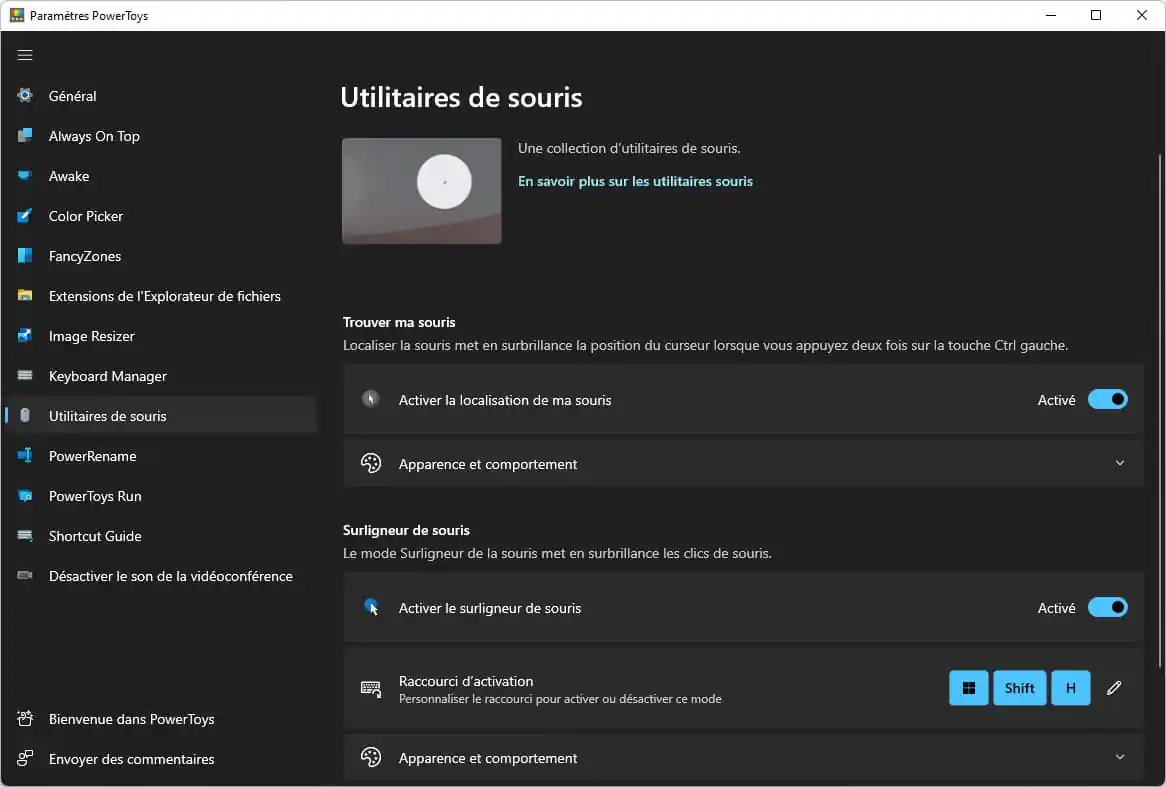Click the Keyboard Manager icon

pos(25,376)
